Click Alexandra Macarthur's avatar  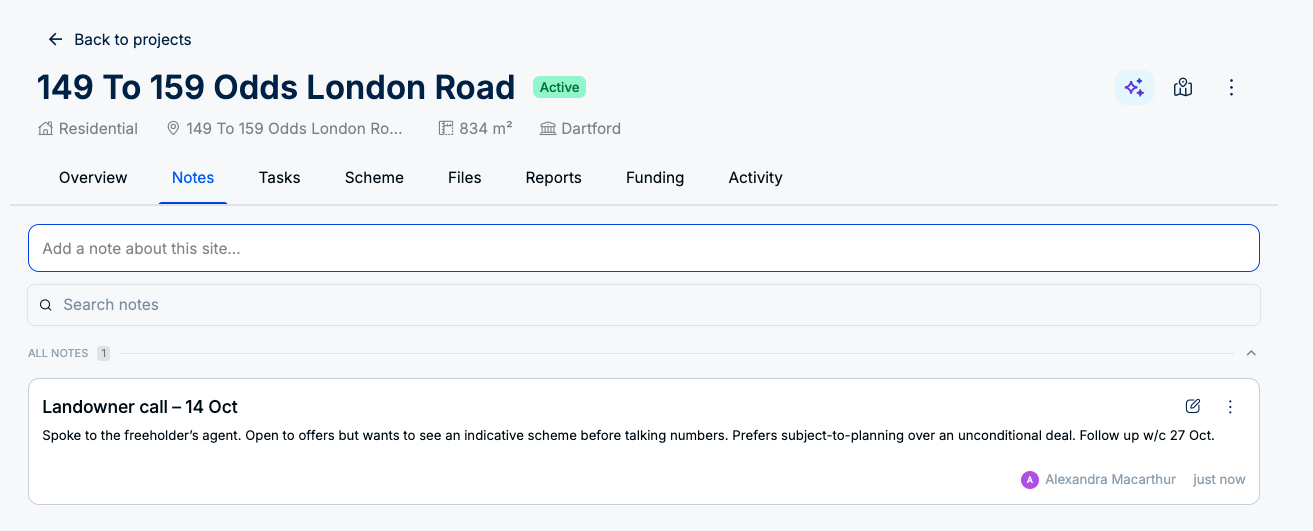tap(1030, 480)
